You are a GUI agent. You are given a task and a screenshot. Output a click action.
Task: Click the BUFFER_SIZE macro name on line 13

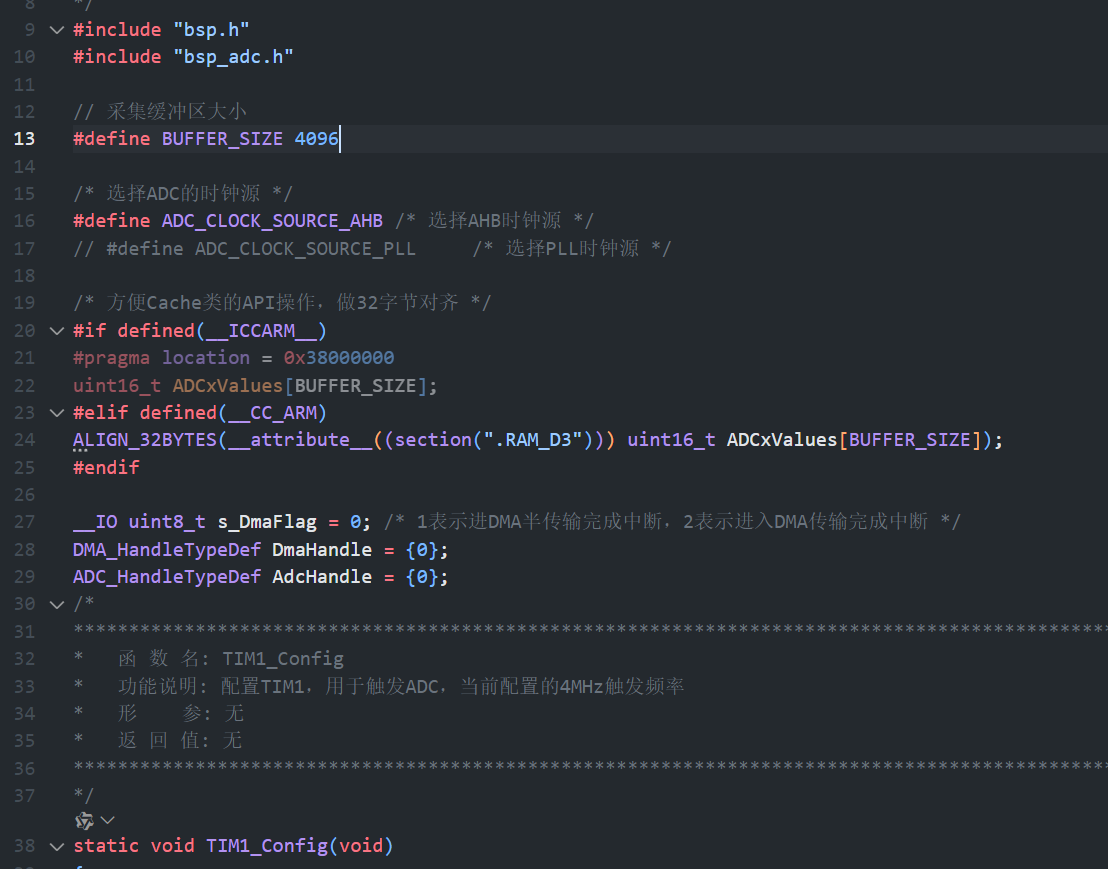[x=222, y=138]
